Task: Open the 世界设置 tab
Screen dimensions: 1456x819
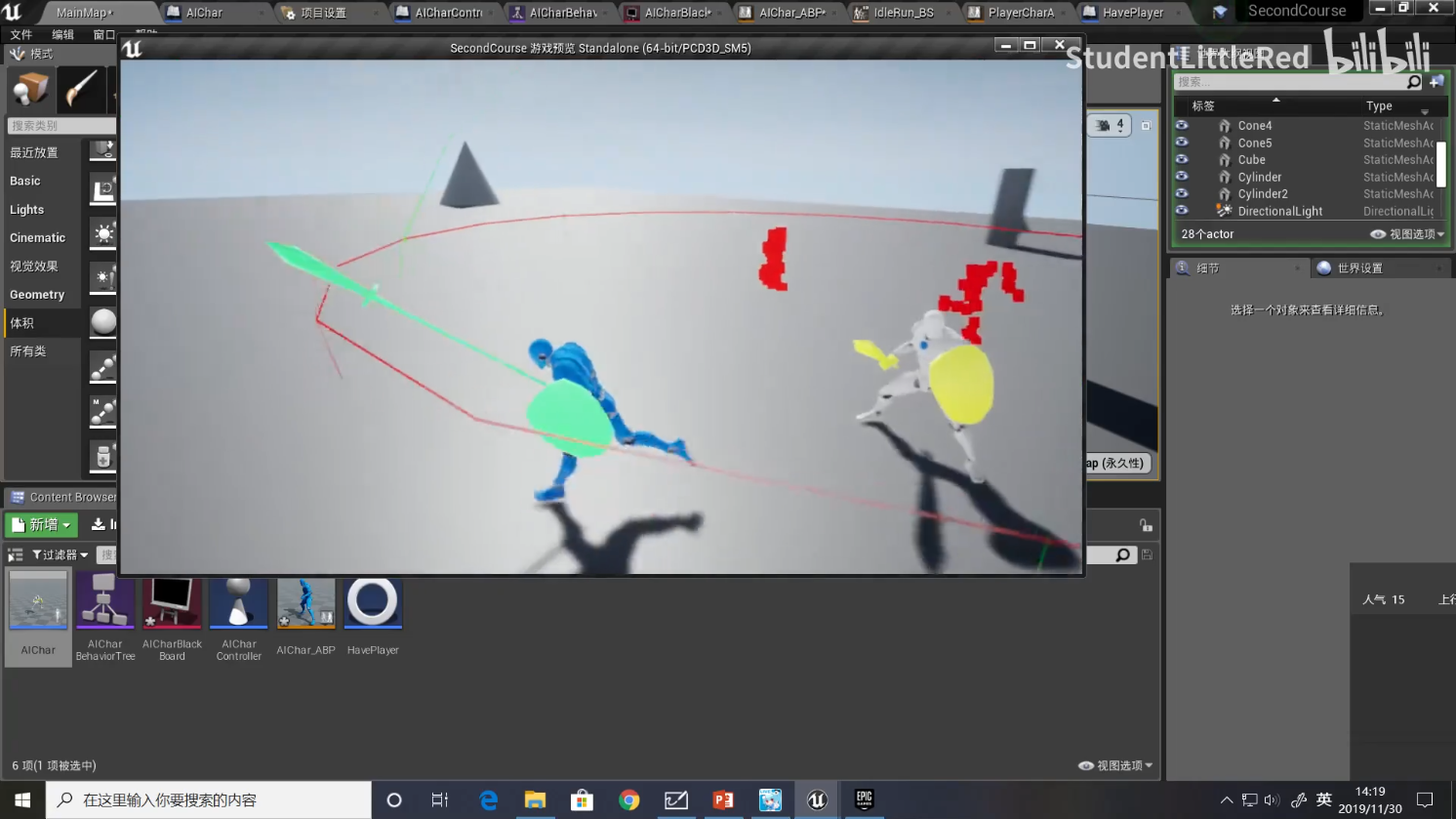Action: tap(1359, 268)
